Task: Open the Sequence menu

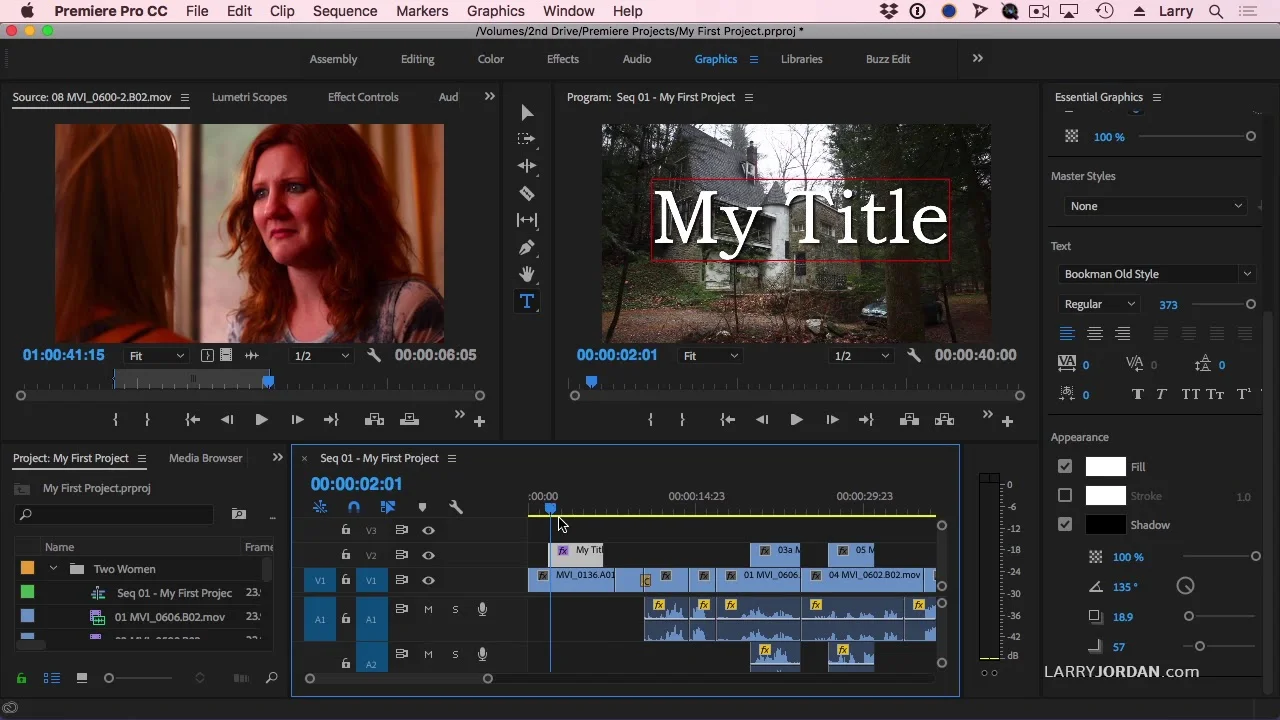Action: (345, 11)
